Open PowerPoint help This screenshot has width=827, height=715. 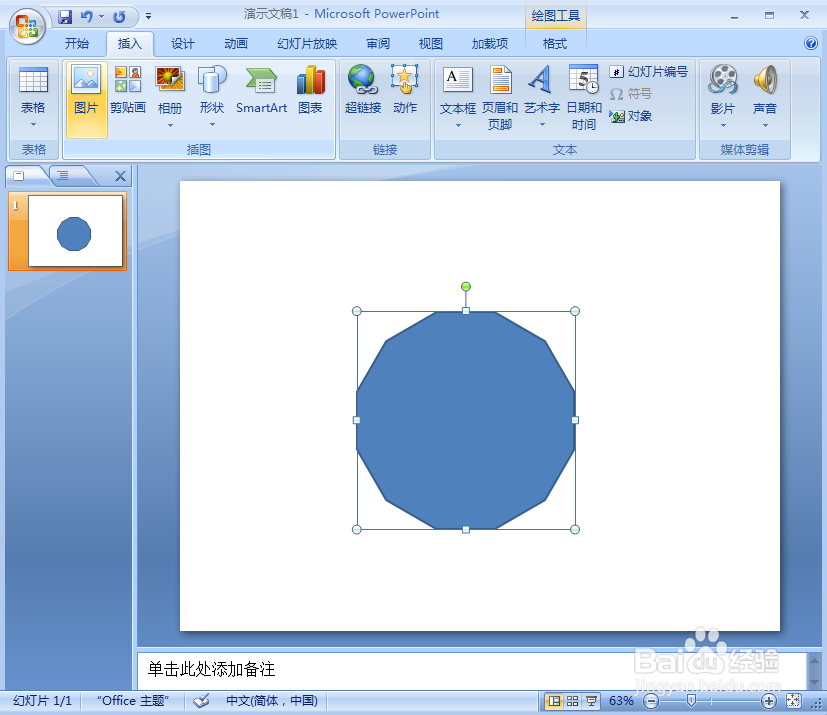click(811, 43)
